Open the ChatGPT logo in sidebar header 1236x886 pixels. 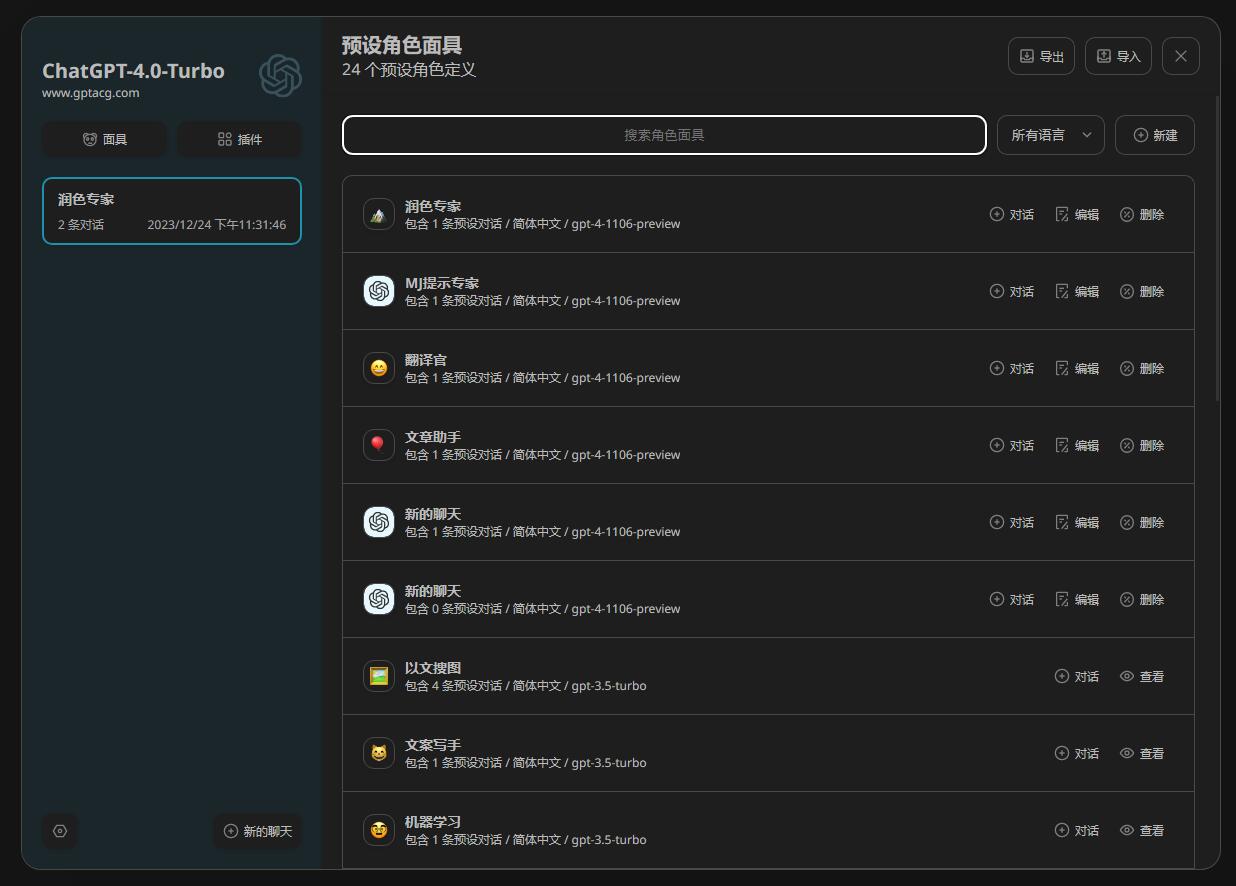point(280,76)
